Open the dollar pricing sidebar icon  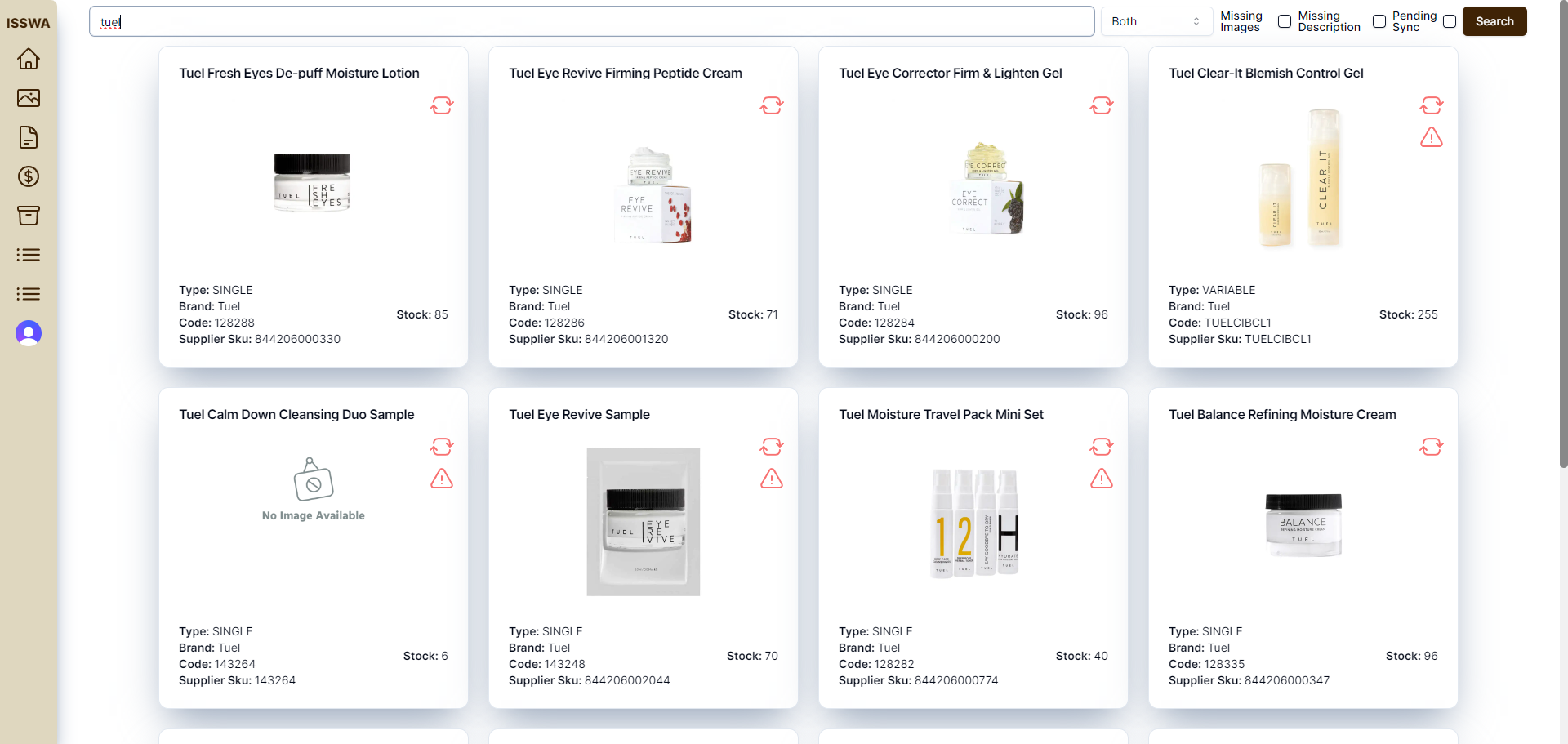pyautogui.click(x=29, y=176)
